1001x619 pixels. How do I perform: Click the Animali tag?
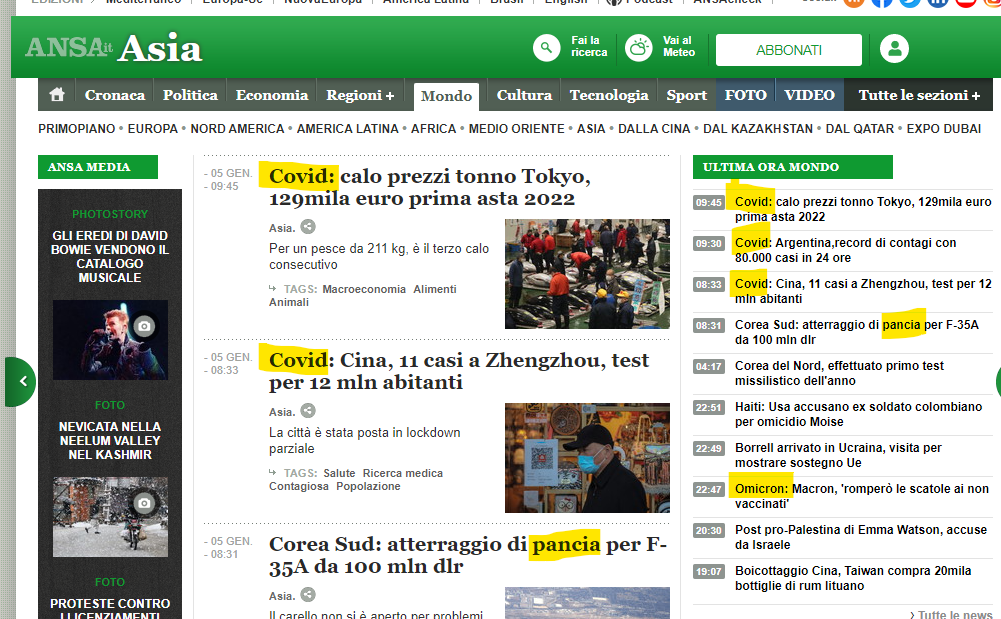pos(289,302)
